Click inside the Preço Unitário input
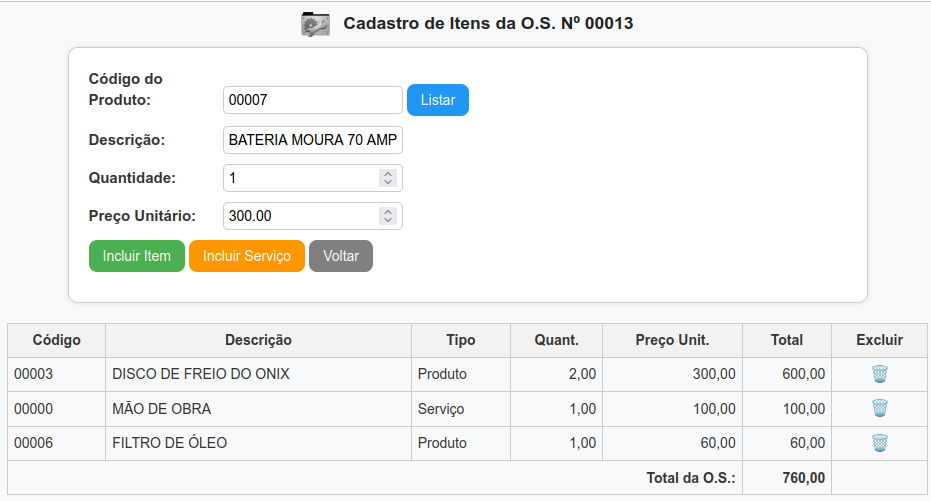931x501 pixels. coord(300,216)
